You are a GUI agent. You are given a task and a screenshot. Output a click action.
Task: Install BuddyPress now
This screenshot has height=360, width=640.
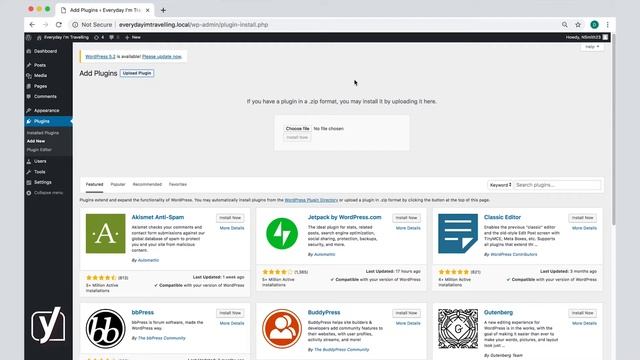(x=407, y=313)
